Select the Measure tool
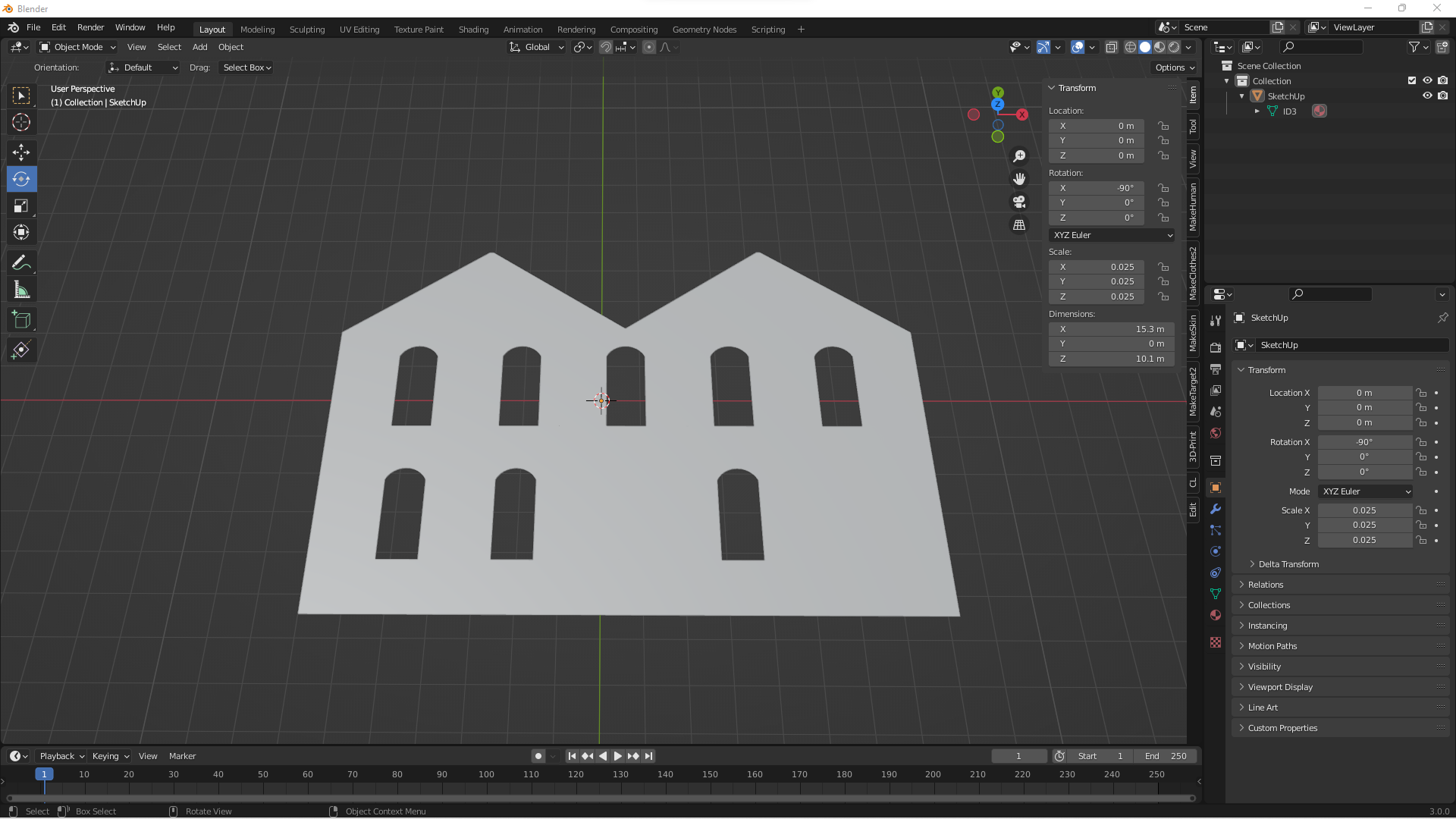The image size is (1456, 819). [x=21, y=290]
